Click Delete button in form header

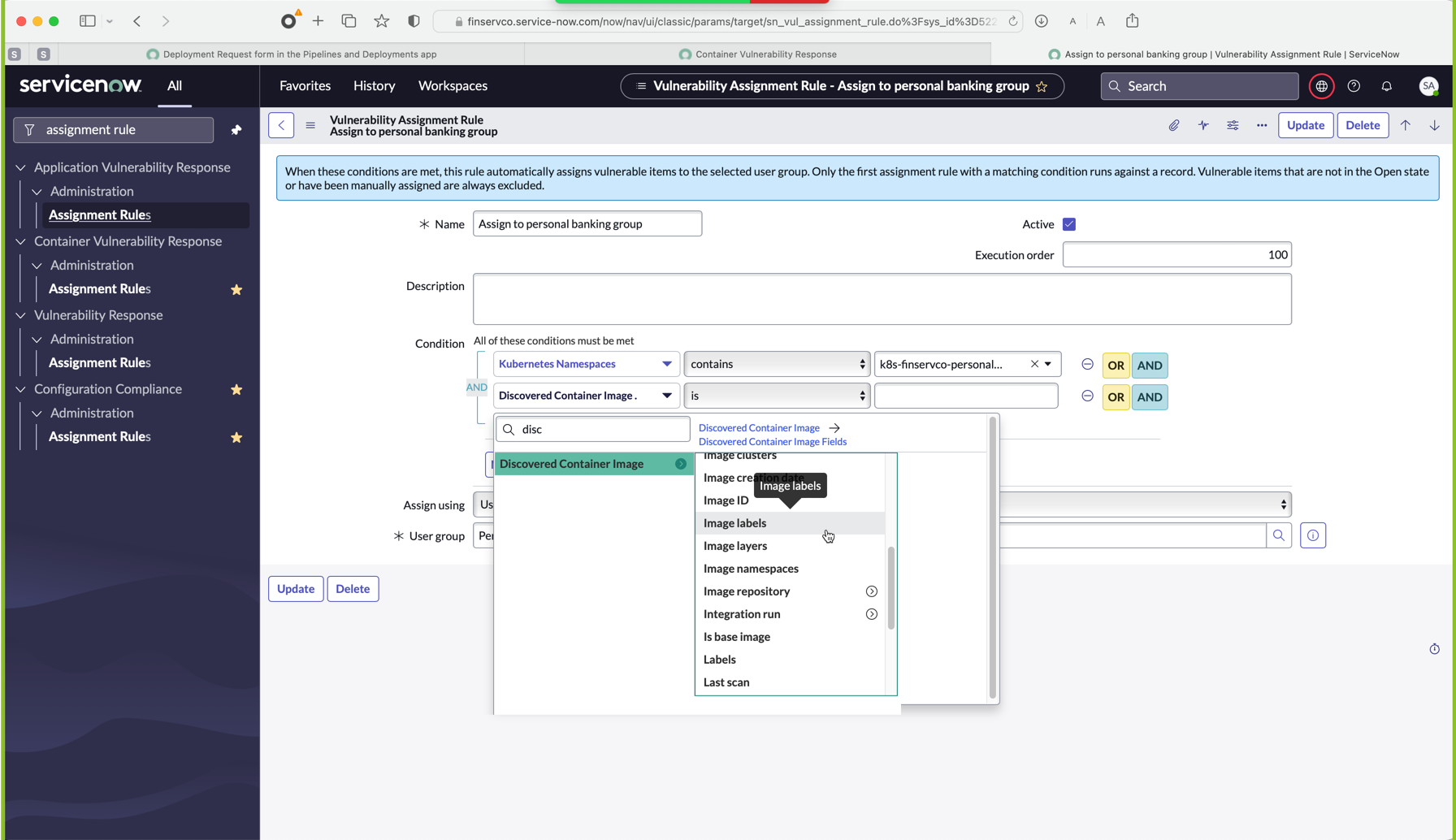(x=1363, y=125)
